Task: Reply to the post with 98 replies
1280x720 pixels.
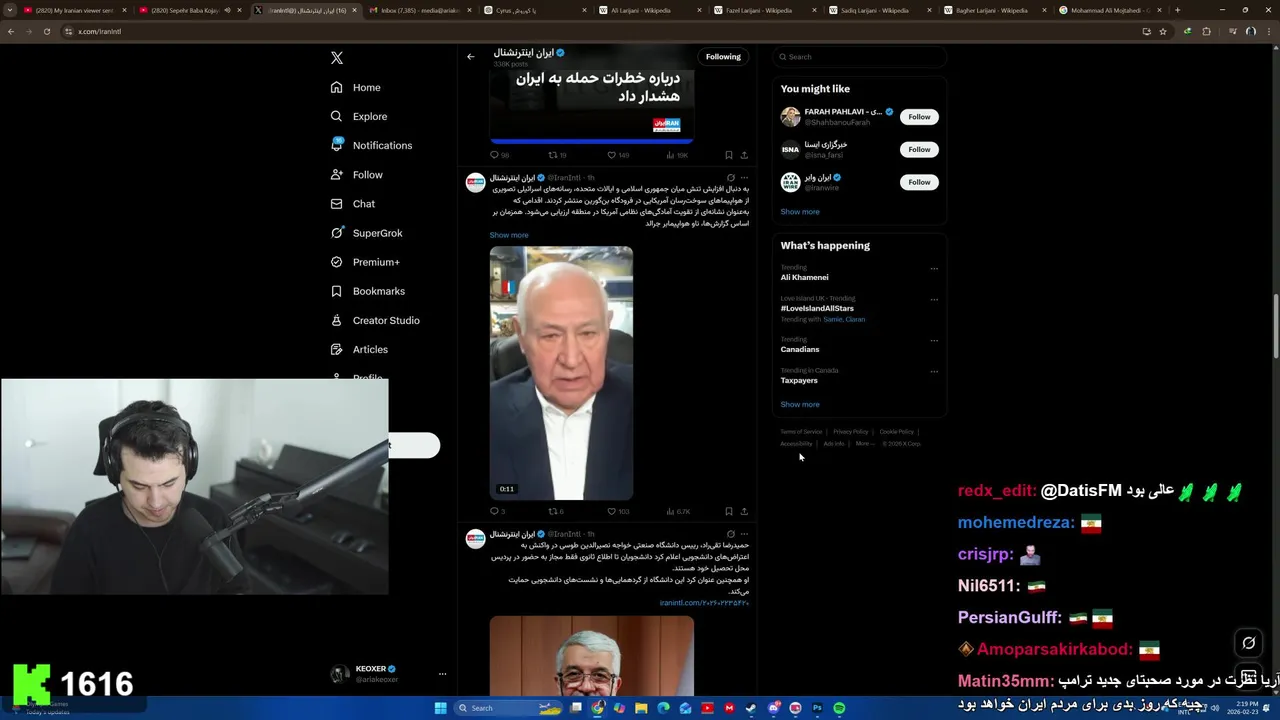Action: tap(499, 155)
